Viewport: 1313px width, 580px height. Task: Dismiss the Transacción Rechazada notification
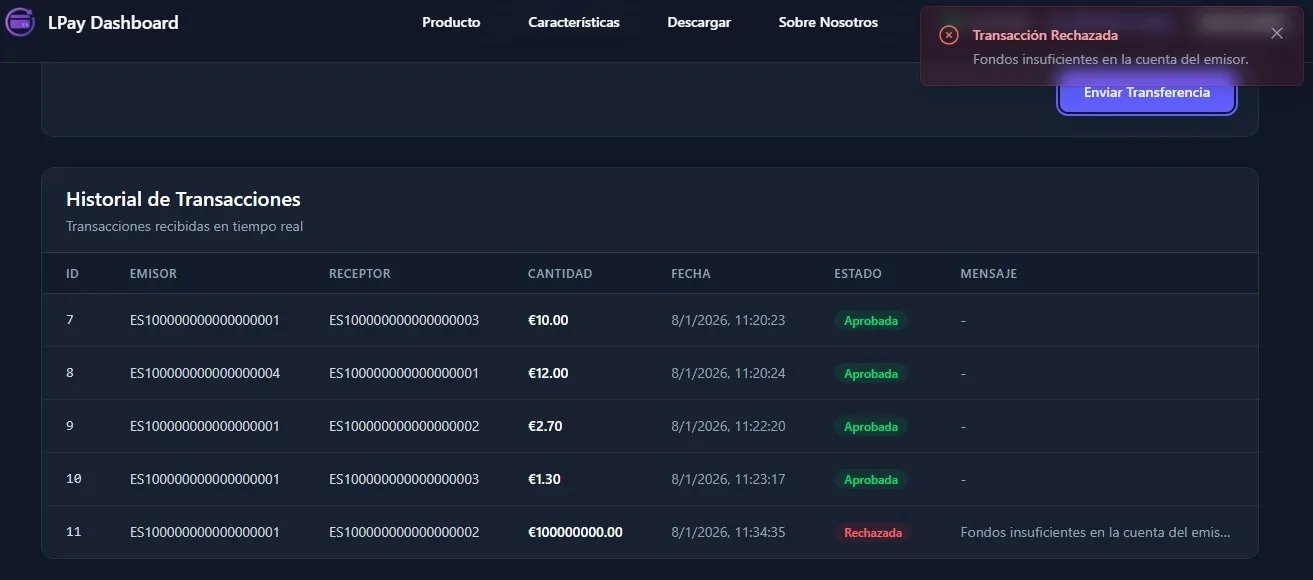1276,33
